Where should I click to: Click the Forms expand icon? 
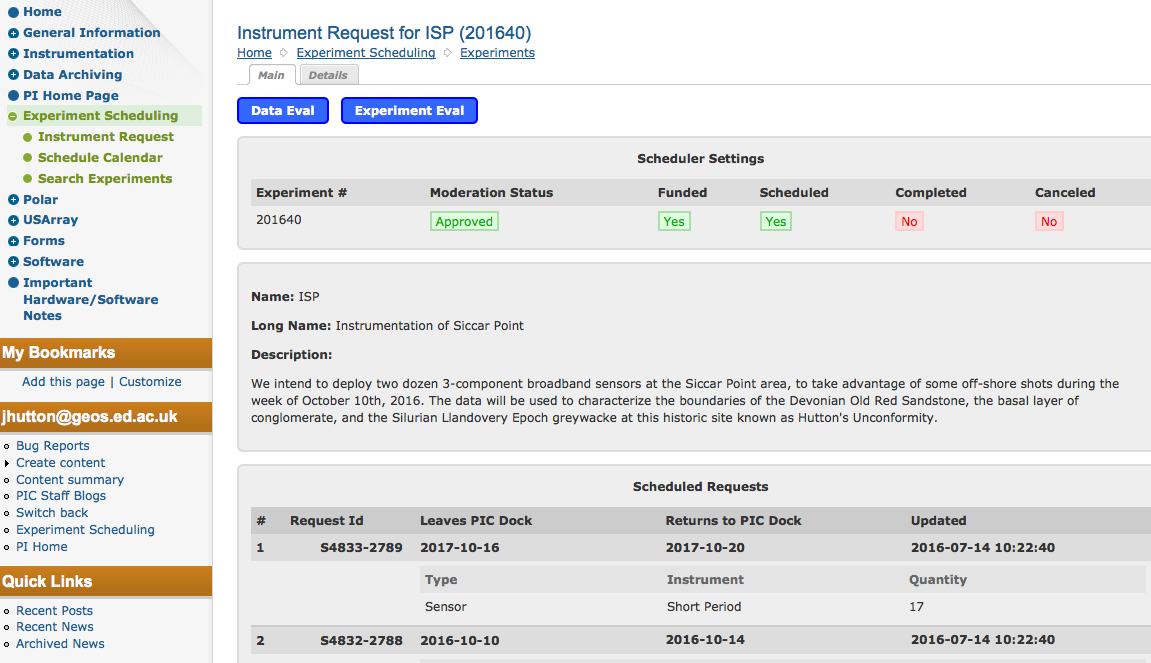coord(13,241)
